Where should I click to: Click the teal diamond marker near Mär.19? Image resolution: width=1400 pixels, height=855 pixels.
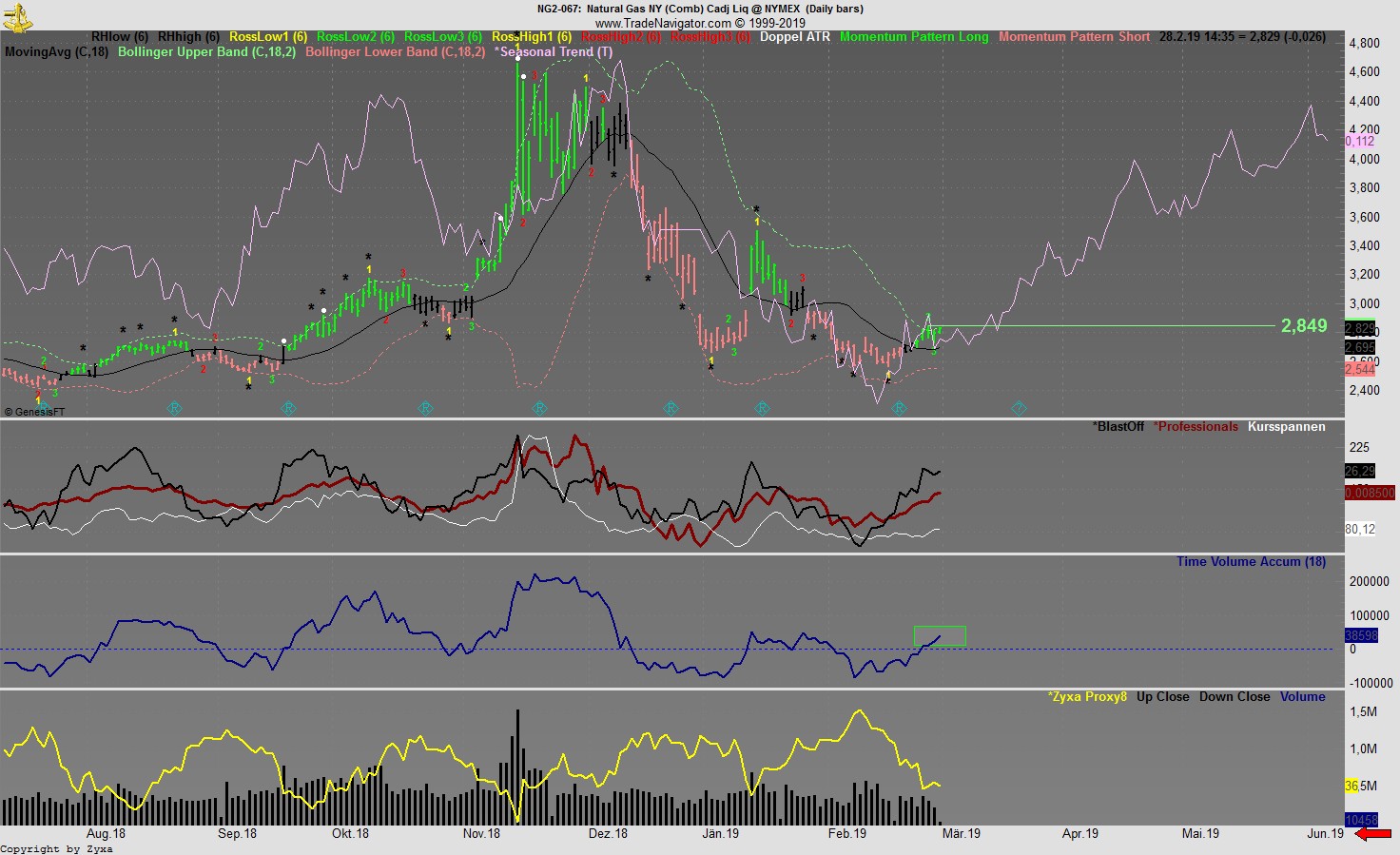1018,408
